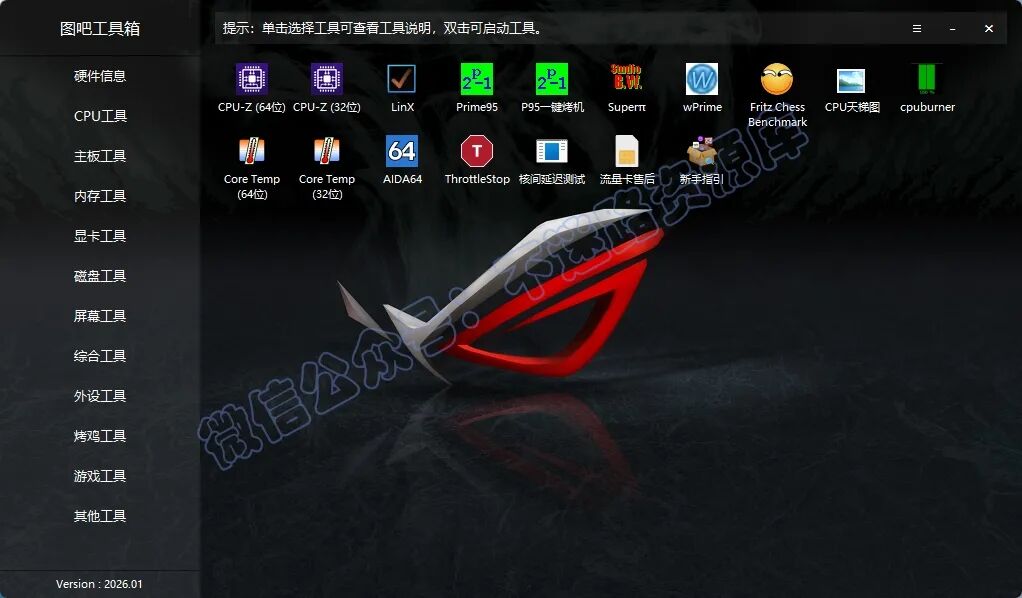1022x598 pixels.
Task: Go to the 磁盘工具 category
Action: [x=100, y=276]
